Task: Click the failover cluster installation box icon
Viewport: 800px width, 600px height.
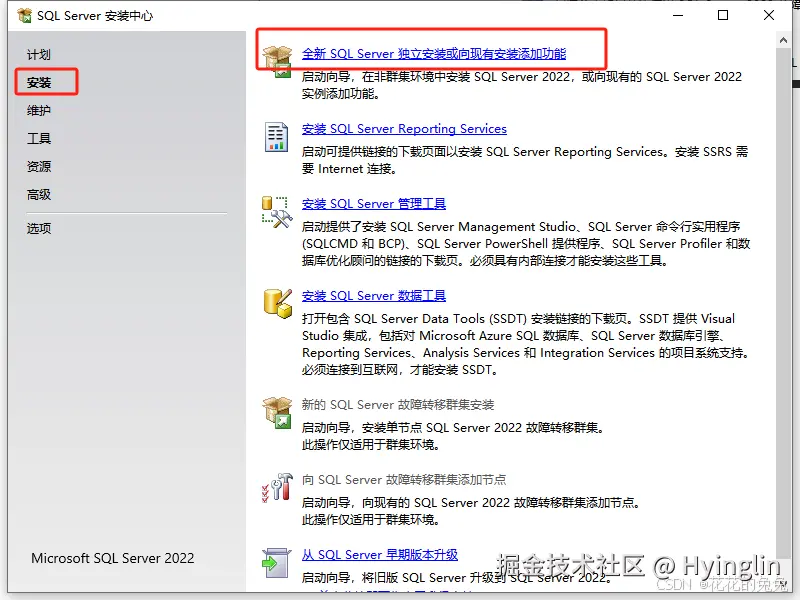Action: tap(277, 413)
